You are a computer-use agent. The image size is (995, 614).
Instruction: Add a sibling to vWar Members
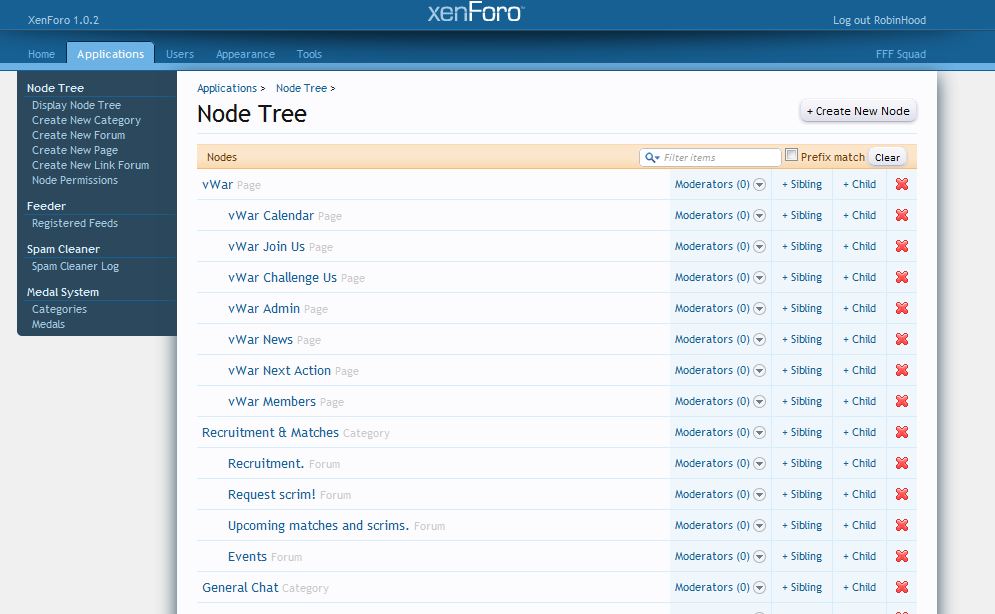802,401
